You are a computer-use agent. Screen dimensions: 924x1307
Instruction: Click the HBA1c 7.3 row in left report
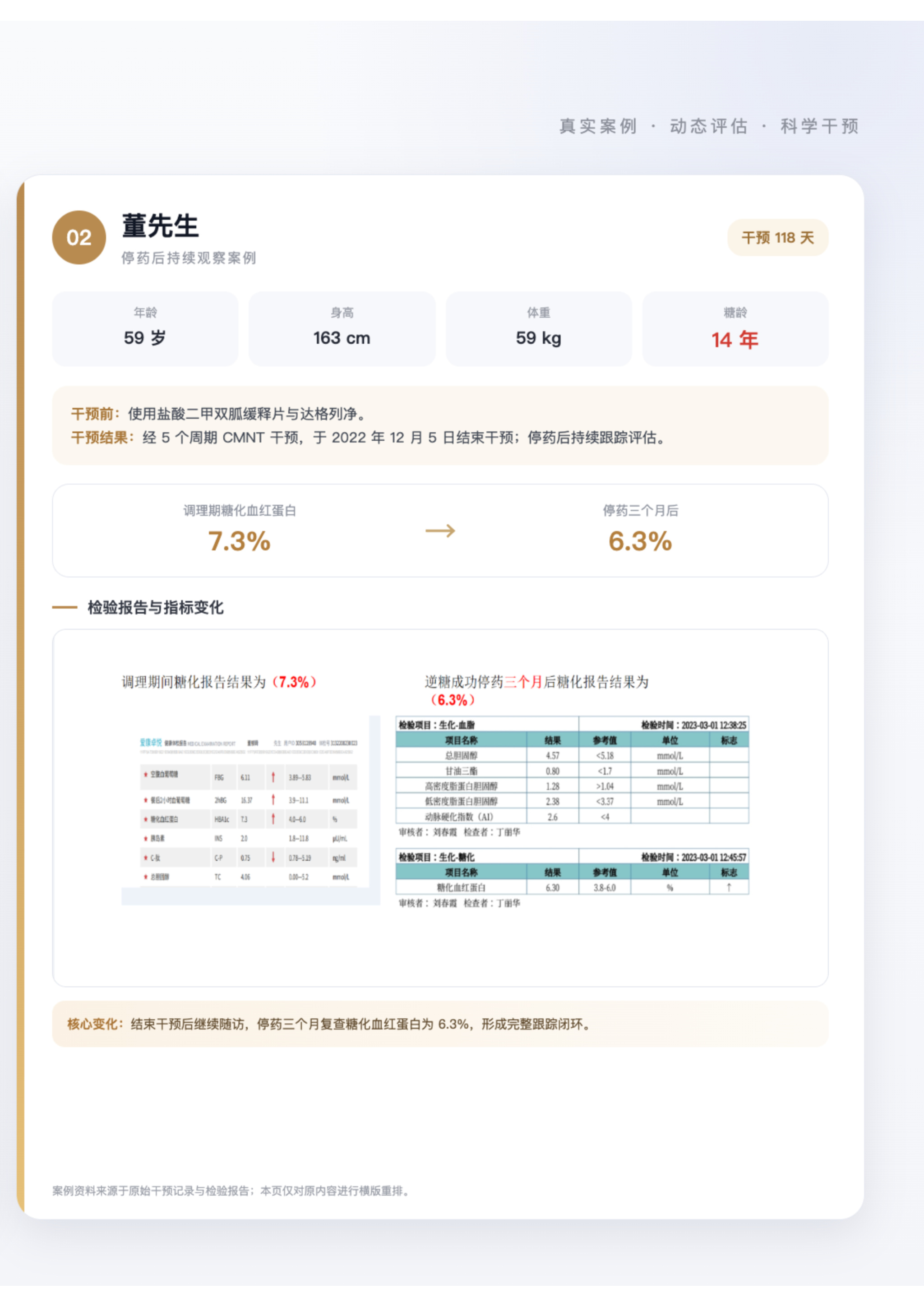(x=249, y=819)
